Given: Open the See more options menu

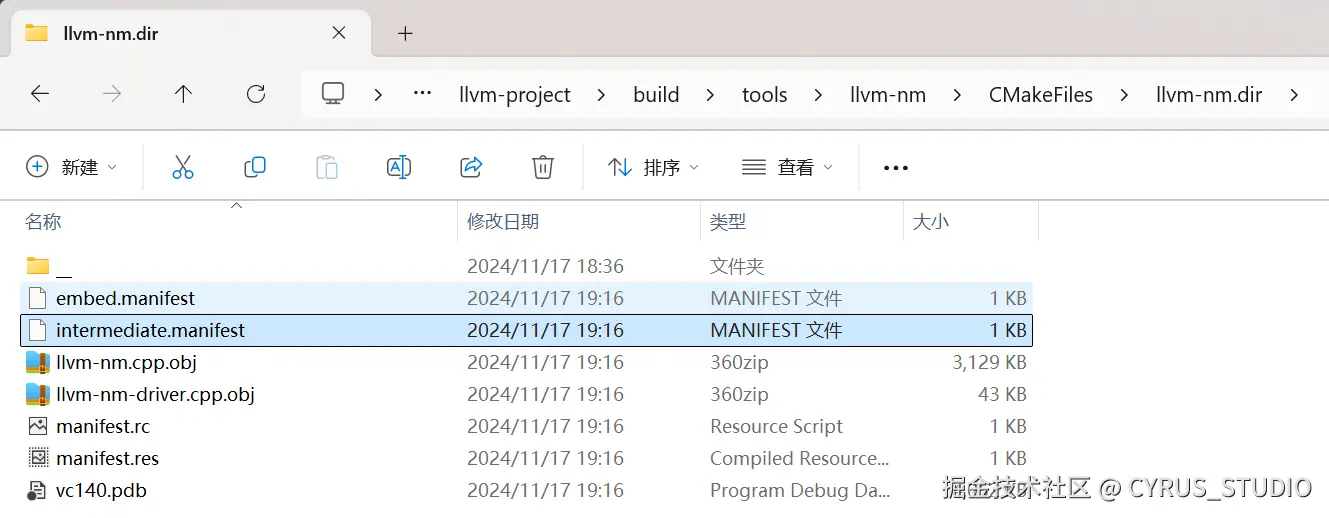Looking at the screenshot, I should (896, 168).
